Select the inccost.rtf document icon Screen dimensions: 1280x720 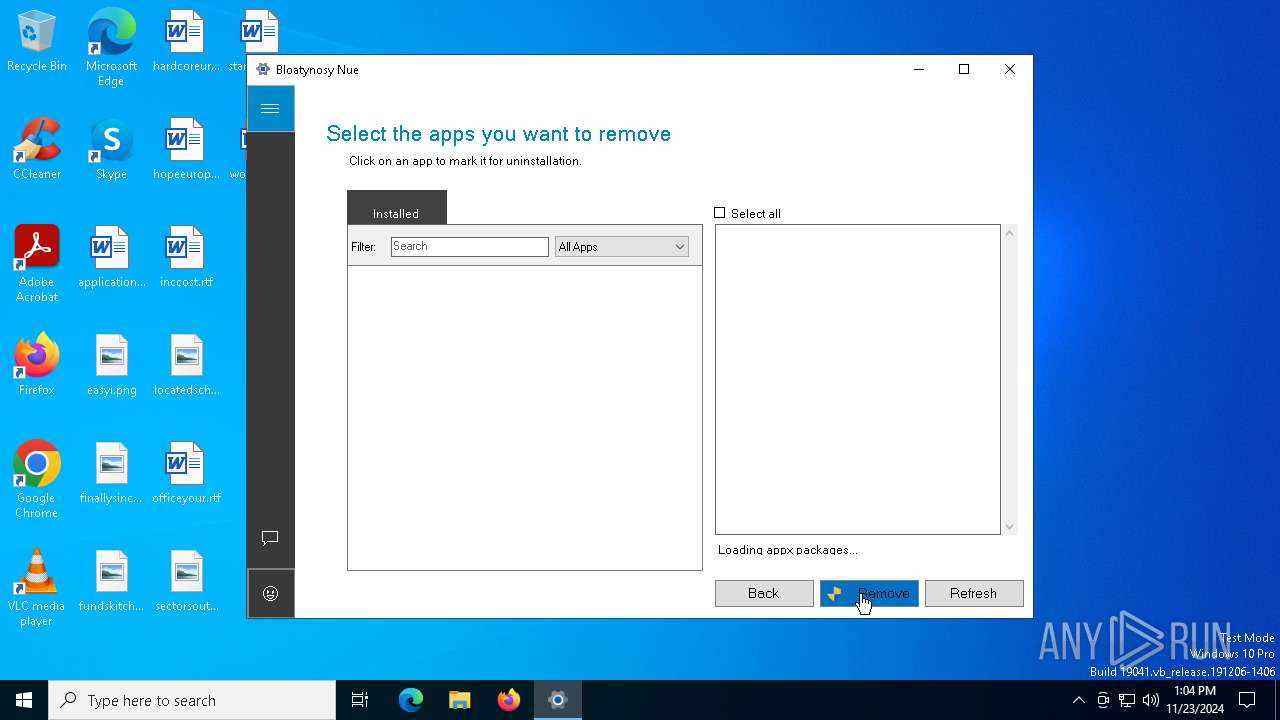186,257
